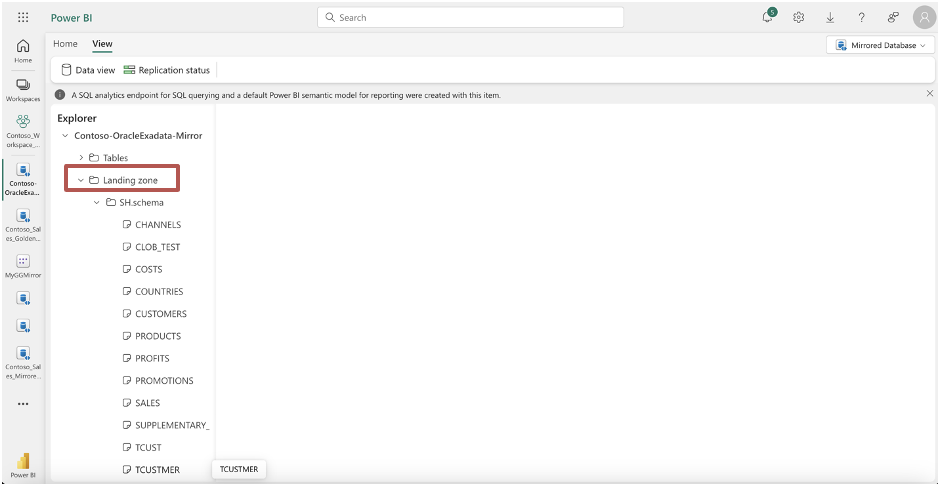Dismiss the SQL analytics endpoint notification
940x484 pixels.
(930, 94)
